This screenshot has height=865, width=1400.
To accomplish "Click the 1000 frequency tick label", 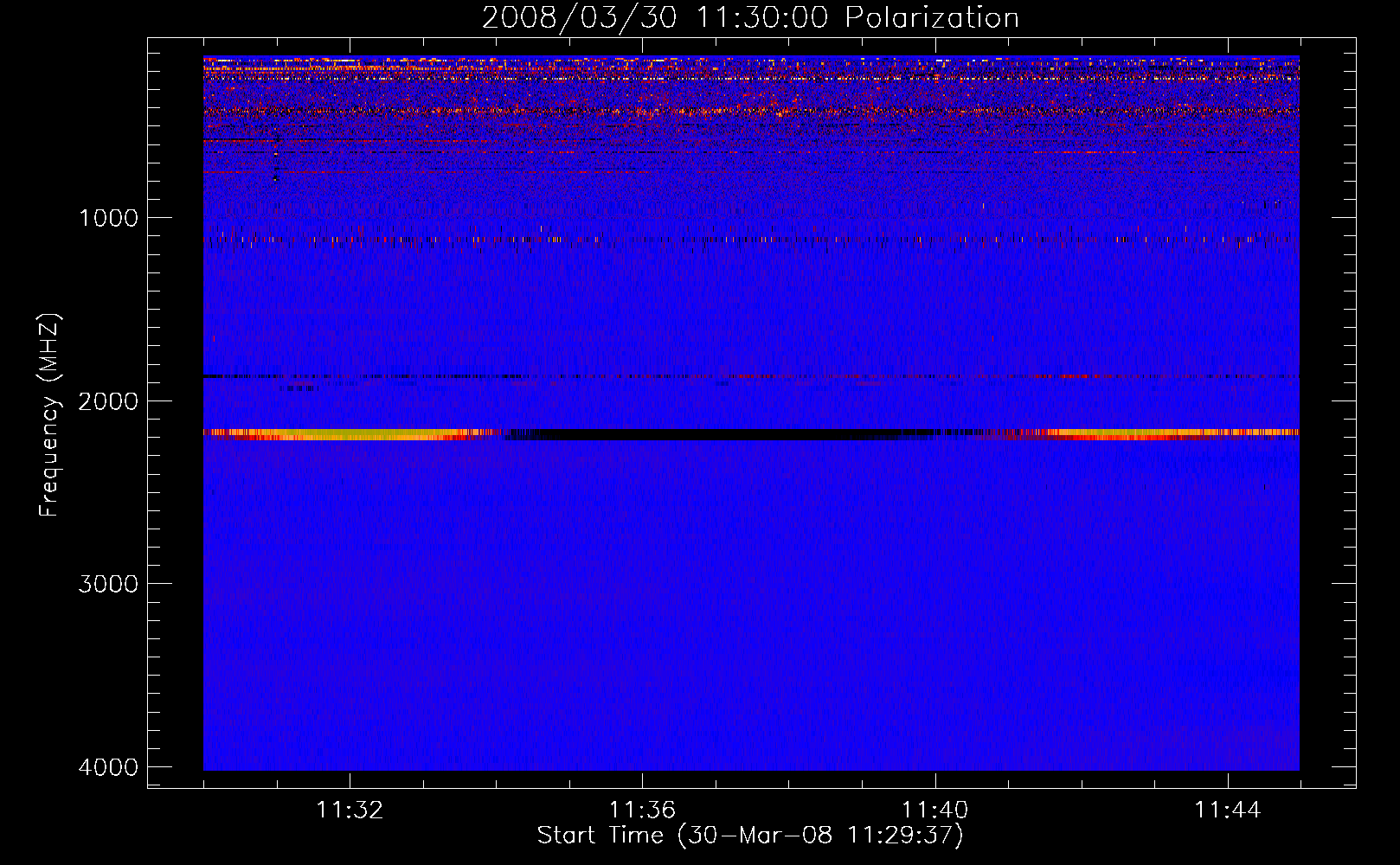I will (x=108, y=218).
